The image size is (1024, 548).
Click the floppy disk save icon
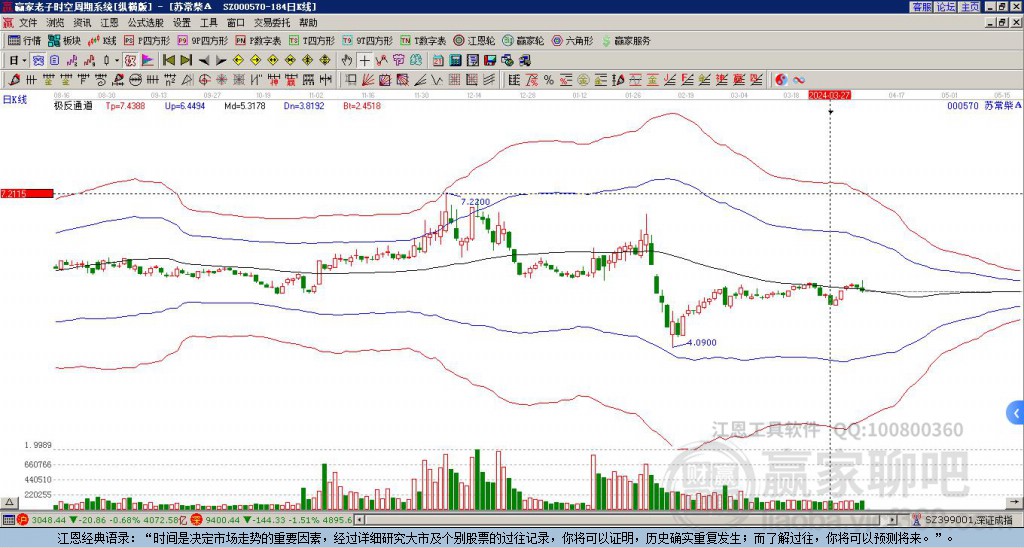490,61
